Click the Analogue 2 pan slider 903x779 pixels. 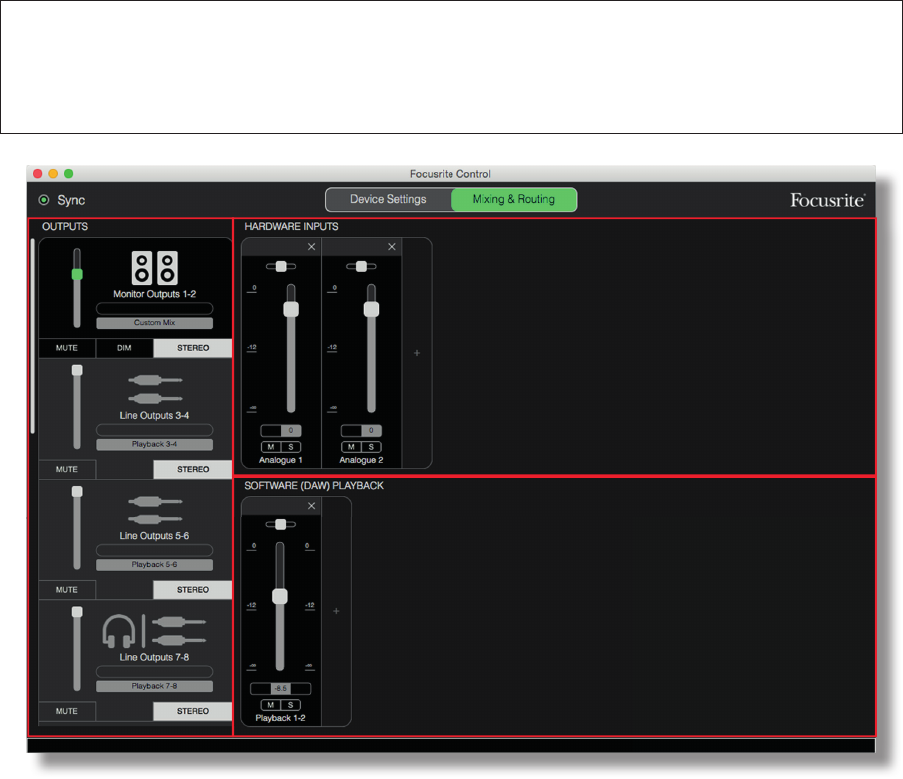[361, 266]
